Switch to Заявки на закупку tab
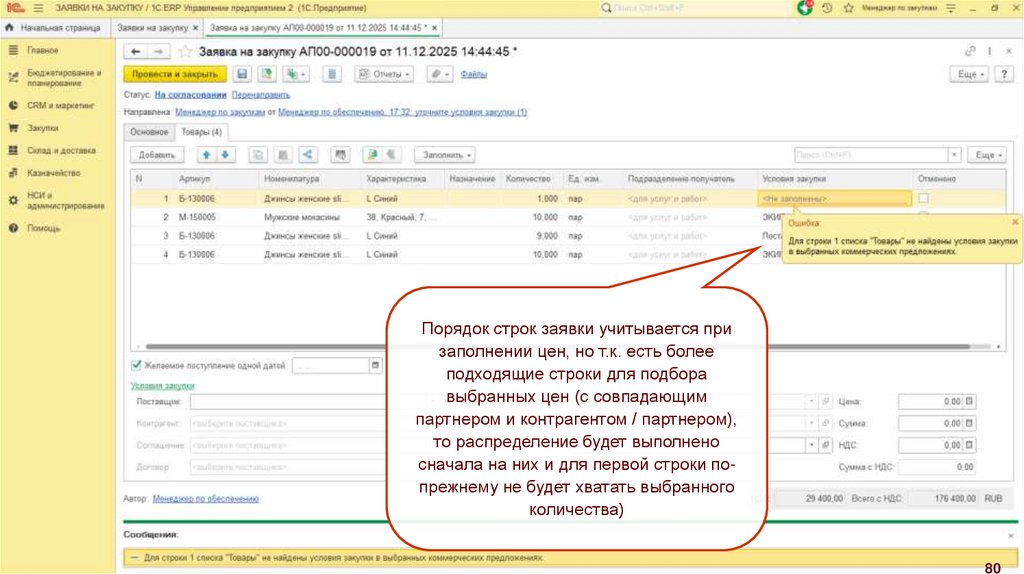Image resolution: width=1024 pixels, height=574 pixels. (x=152, y=28)
